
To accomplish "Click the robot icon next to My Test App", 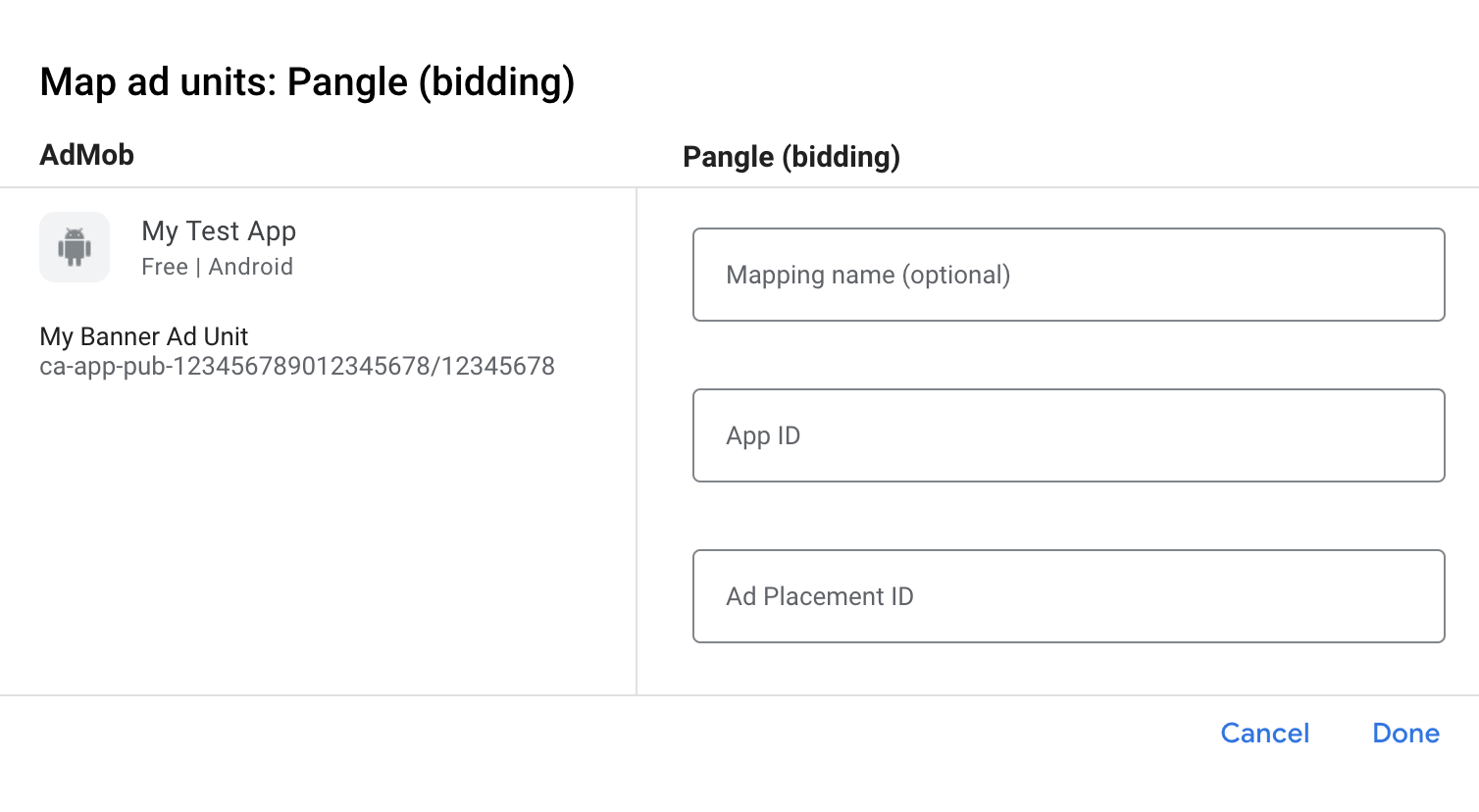I will (75, 247).
